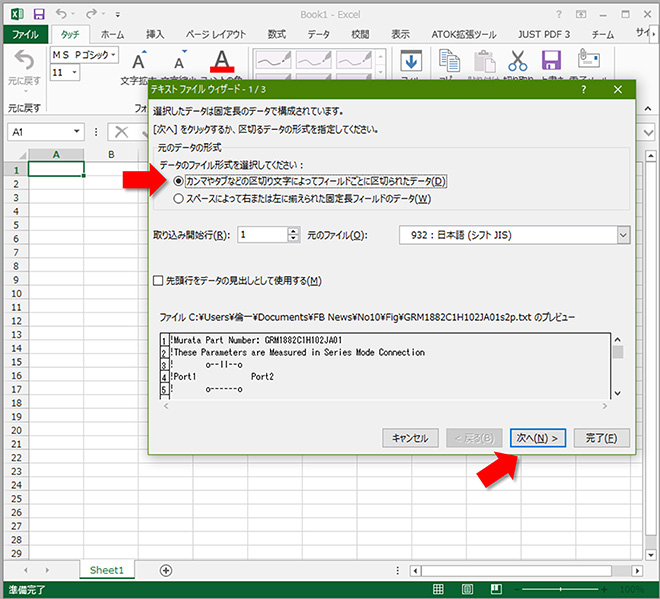Image resolution: width=660 pixels, height=599 pixels.
Task: Move the worksheet right with horizontal scrollbar arrow
Action: point(637,571)
